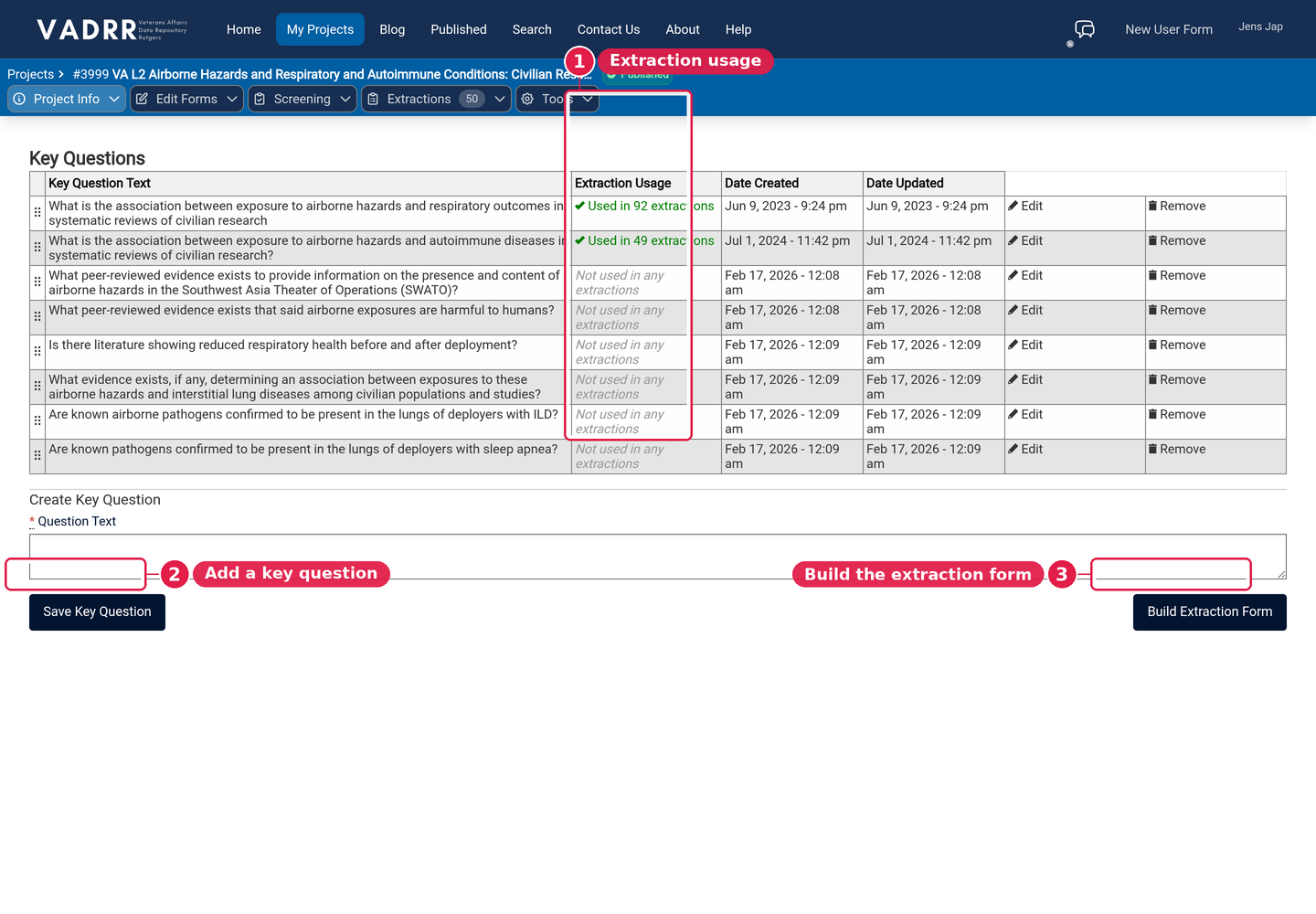This screenshot has height=914, width=1316.
Task: Click Build Extraction Form button
Action: point(1210,611)
